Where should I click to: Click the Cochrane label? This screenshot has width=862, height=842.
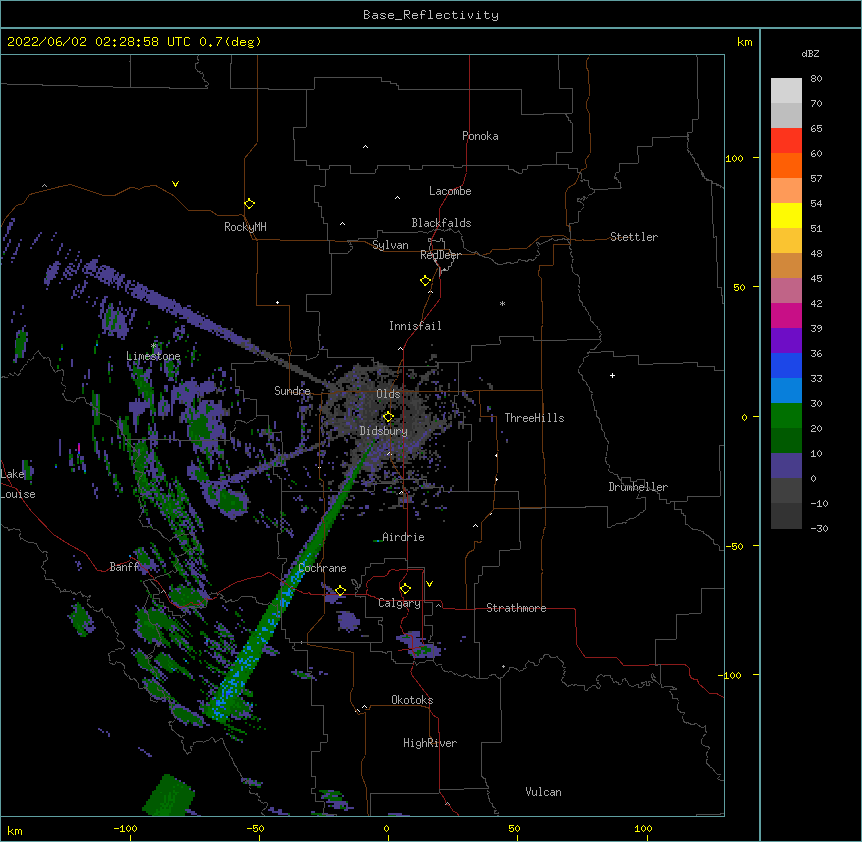tap(322, 568)
